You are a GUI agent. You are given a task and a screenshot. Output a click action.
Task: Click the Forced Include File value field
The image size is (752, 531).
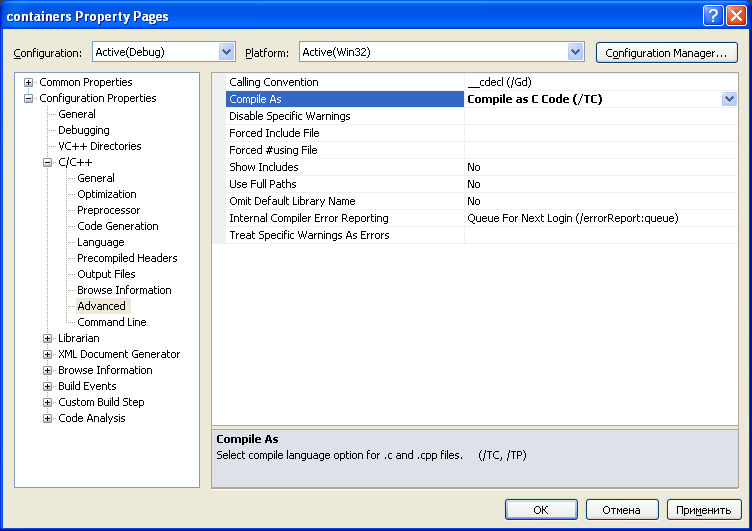[601, 133]
